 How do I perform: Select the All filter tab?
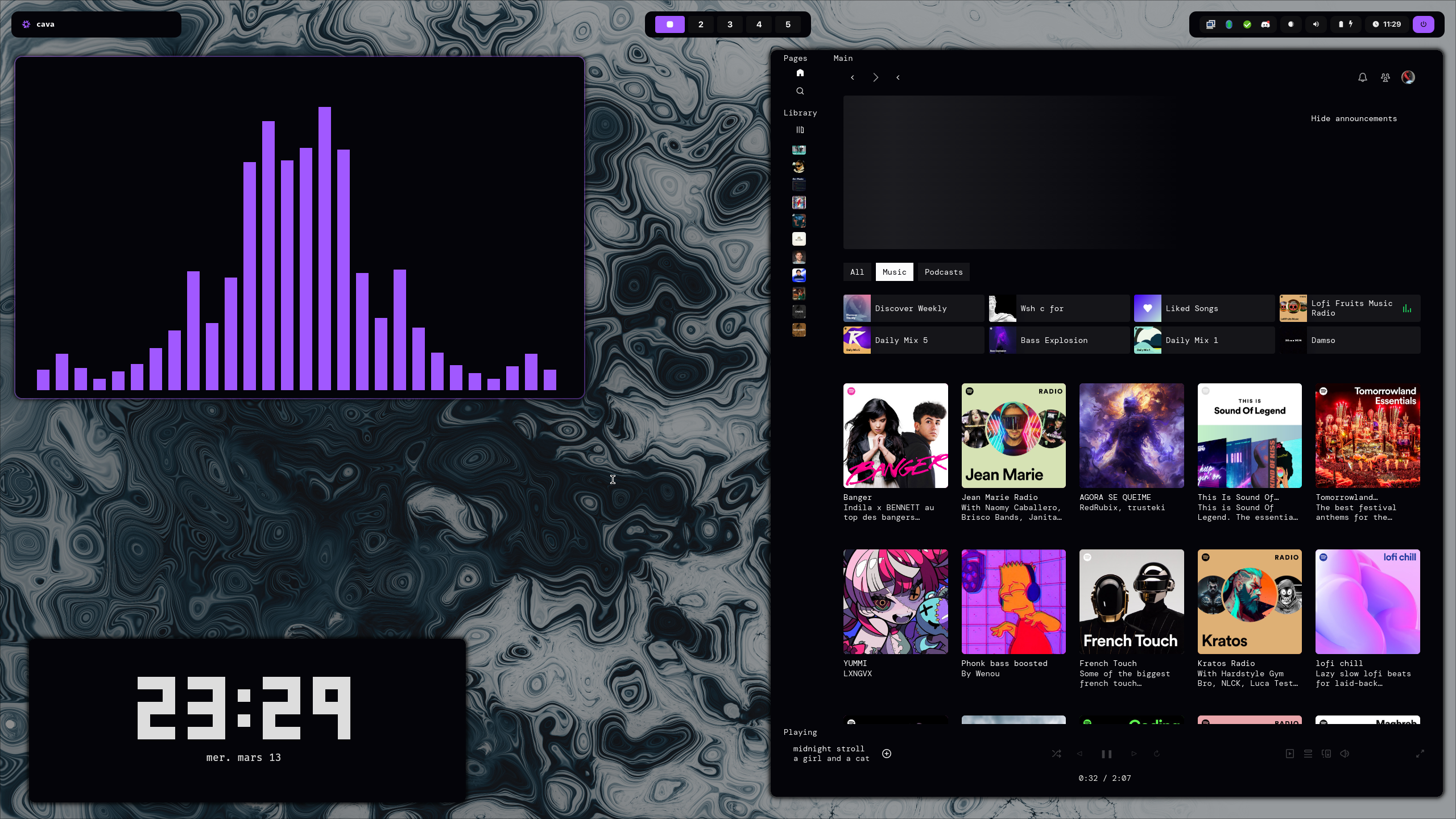[857, 272]
